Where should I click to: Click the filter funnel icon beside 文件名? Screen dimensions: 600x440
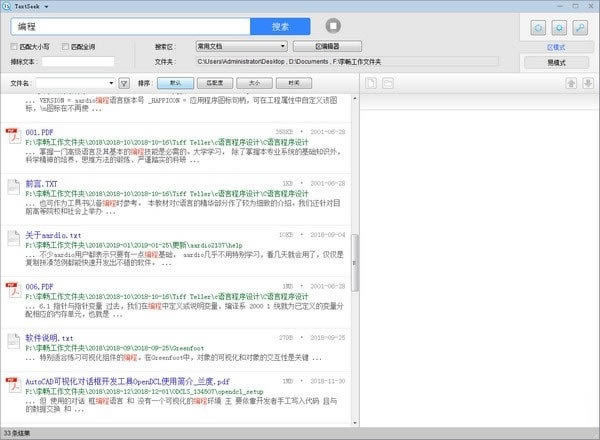pyautogui.click(x=124, y=83)
